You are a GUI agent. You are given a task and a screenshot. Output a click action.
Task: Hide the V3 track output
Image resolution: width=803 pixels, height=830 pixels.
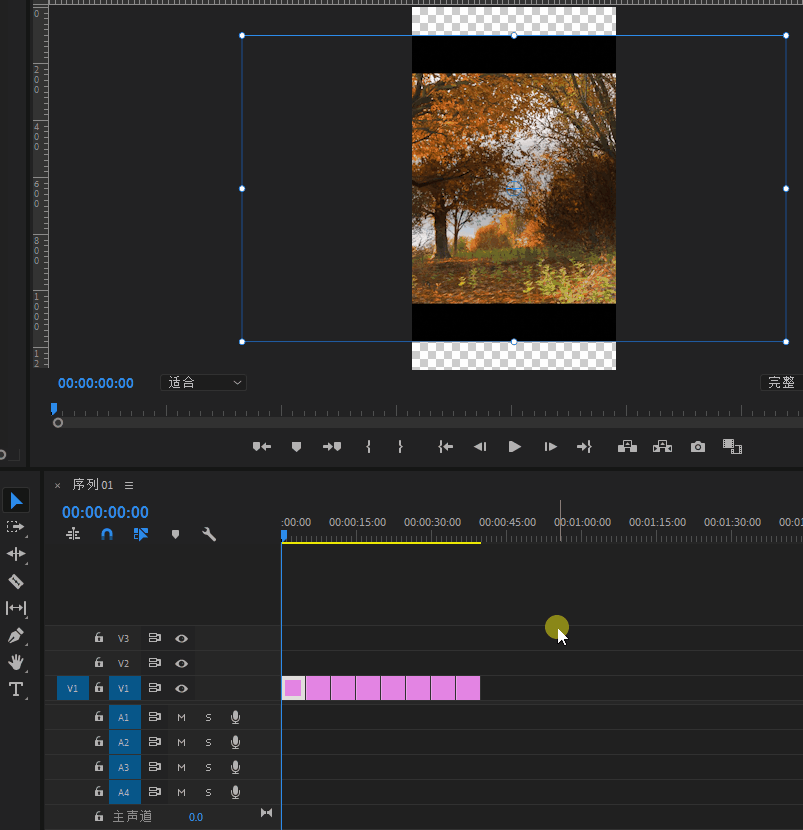(x=182, y=638)
